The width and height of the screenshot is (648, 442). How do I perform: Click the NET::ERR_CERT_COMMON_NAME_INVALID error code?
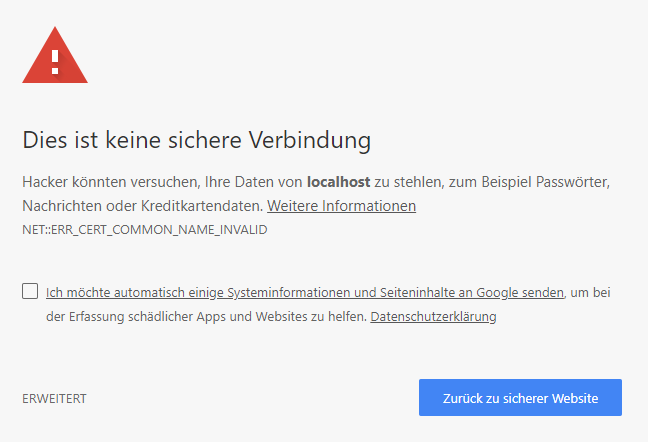click(144, 230)
